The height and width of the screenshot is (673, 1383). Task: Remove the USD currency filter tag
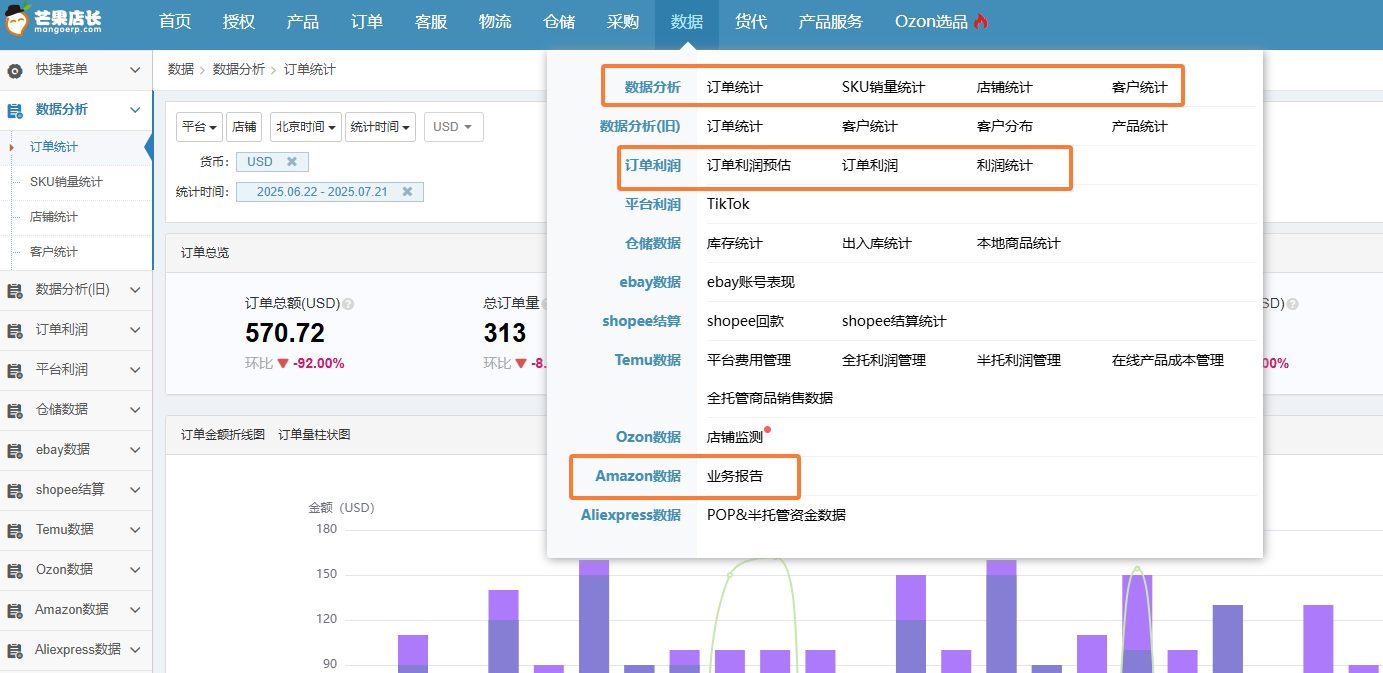pyautogui.click(x=292, y=162)
